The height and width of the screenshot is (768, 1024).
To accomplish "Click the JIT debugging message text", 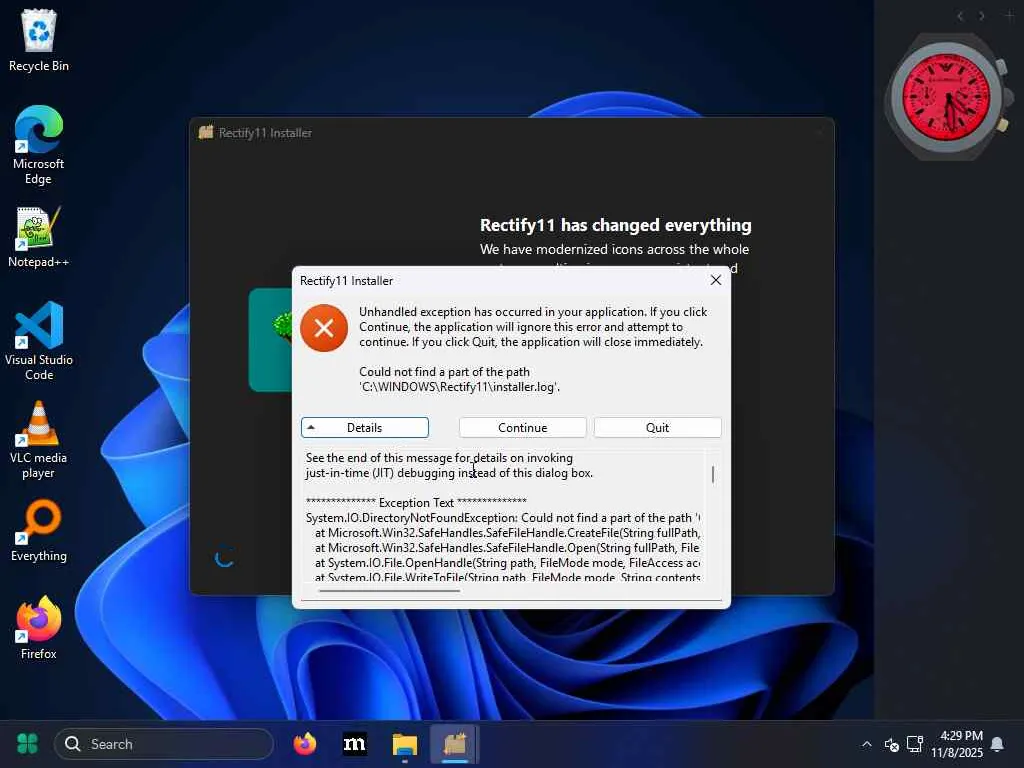I will point(449,465).
